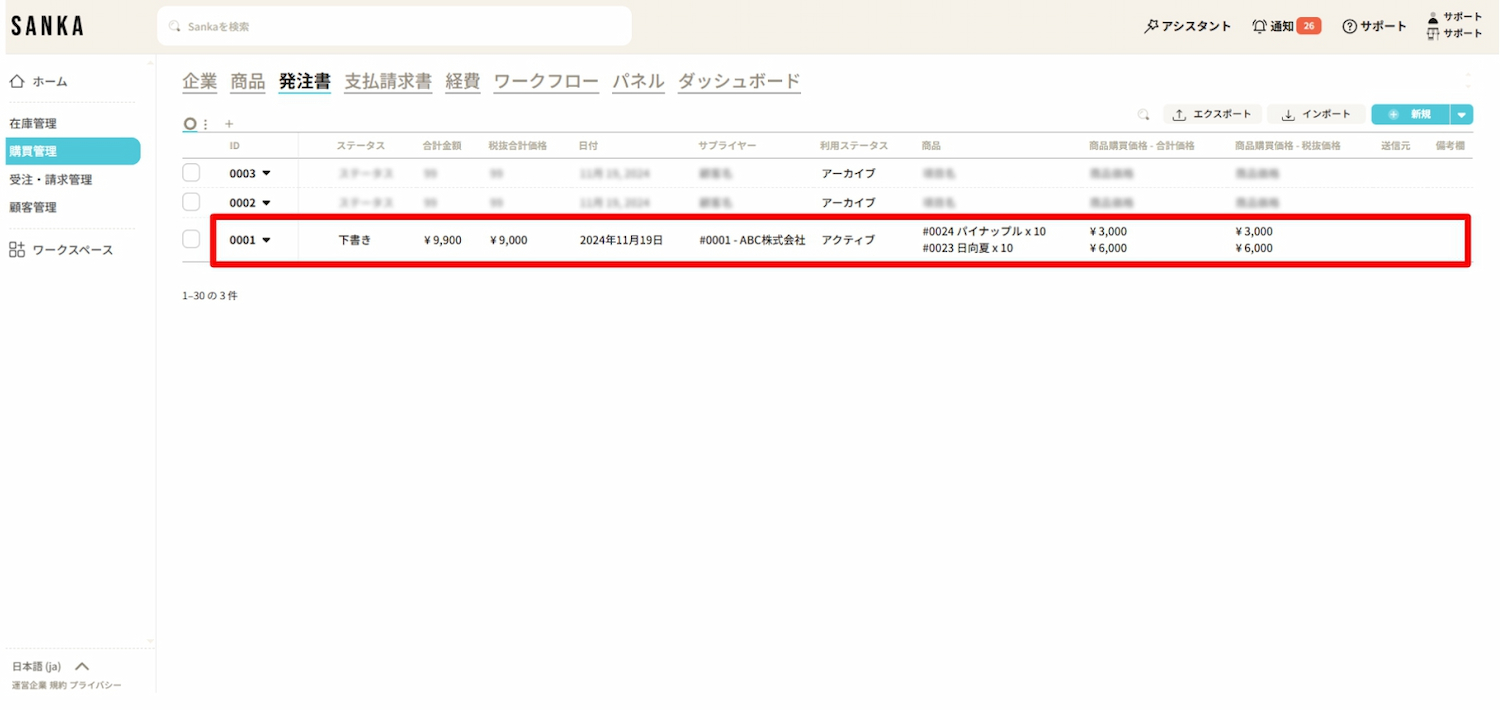
Task: Switch to the 支払請求書 tab
Action: pyautogui.click(x=388, y=82)
